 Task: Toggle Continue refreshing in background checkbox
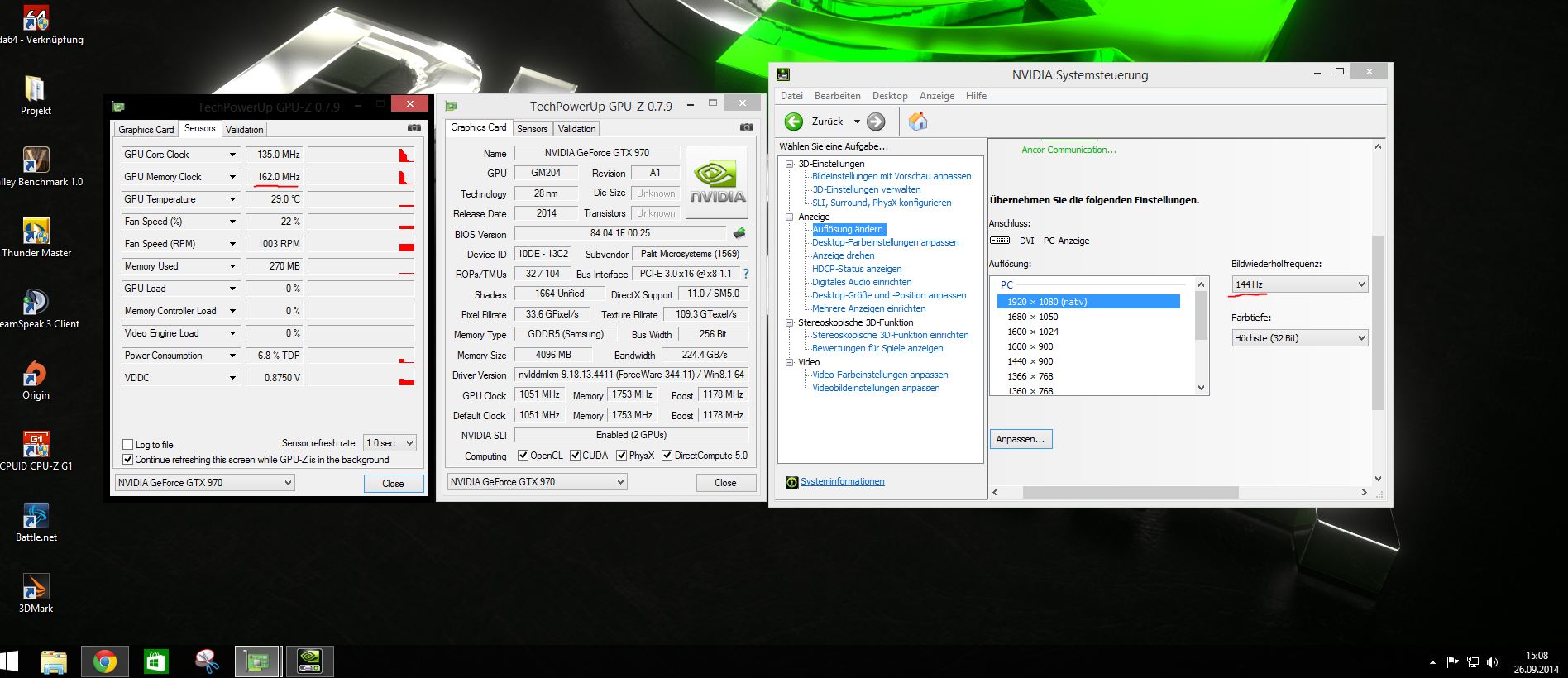pos(128,459)
